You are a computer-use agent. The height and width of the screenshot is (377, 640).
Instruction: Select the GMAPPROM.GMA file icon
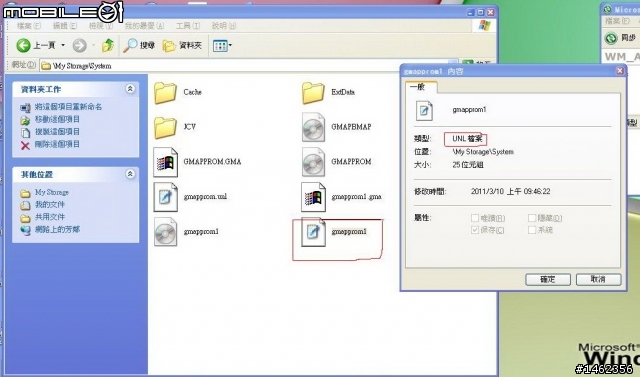(165, 162)
